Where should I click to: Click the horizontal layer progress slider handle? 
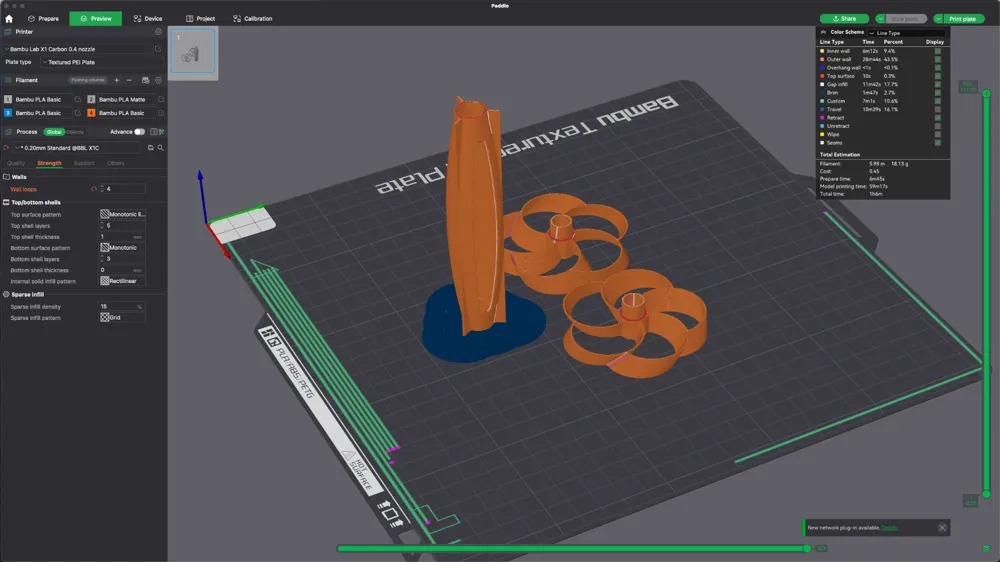tap(808, 548)
